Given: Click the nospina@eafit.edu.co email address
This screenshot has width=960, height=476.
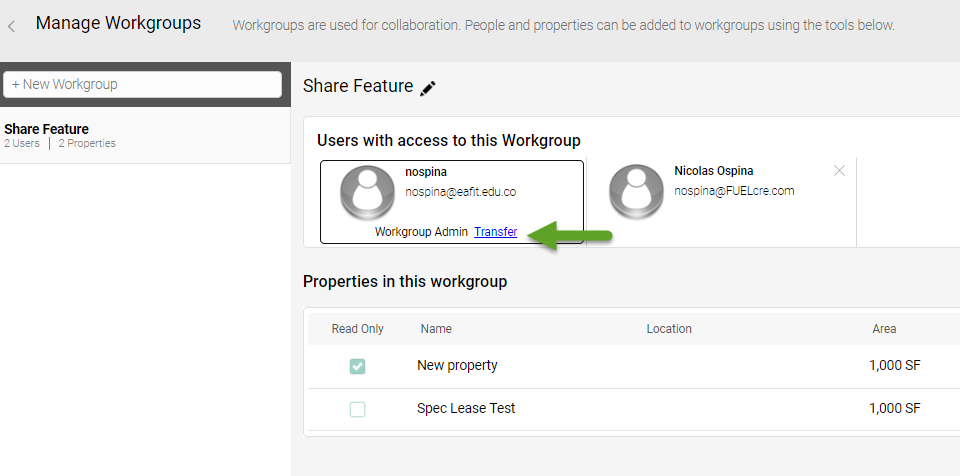Looking at the screenshot, I should [460, 192].
